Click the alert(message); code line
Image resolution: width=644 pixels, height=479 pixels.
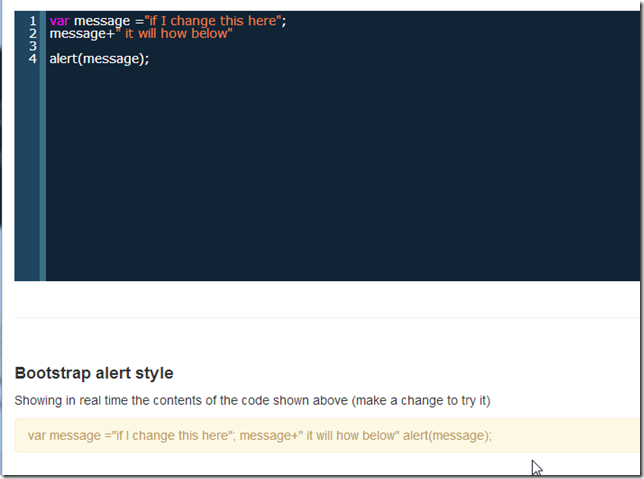click(x=99, y=59)
